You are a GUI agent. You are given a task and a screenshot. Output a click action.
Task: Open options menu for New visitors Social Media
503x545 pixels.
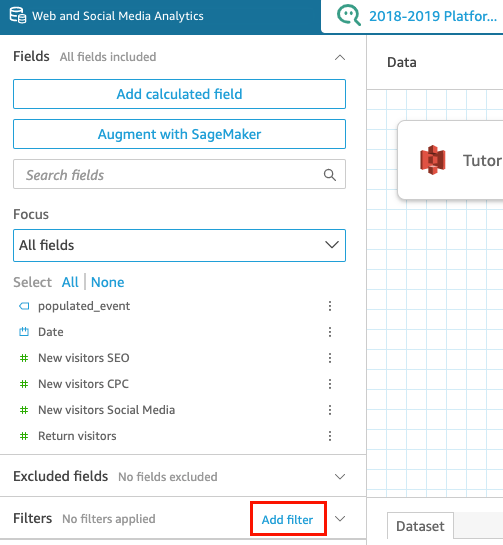(x=330, y=410)
